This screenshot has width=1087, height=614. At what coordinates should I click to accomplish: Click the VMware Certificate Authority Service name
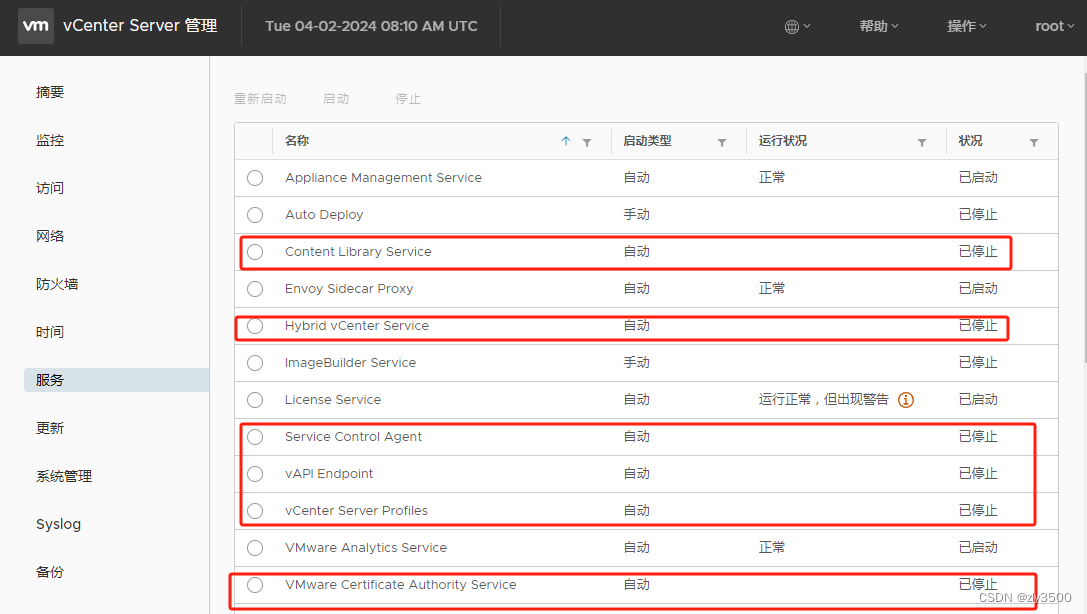400,585
